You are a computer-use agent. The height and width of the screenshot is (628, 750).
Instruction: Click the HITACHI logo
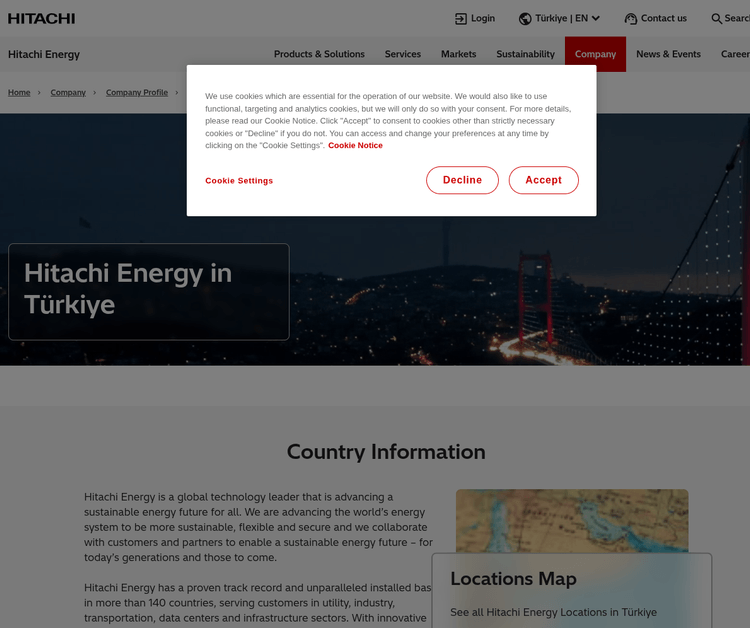pos(42,19)
